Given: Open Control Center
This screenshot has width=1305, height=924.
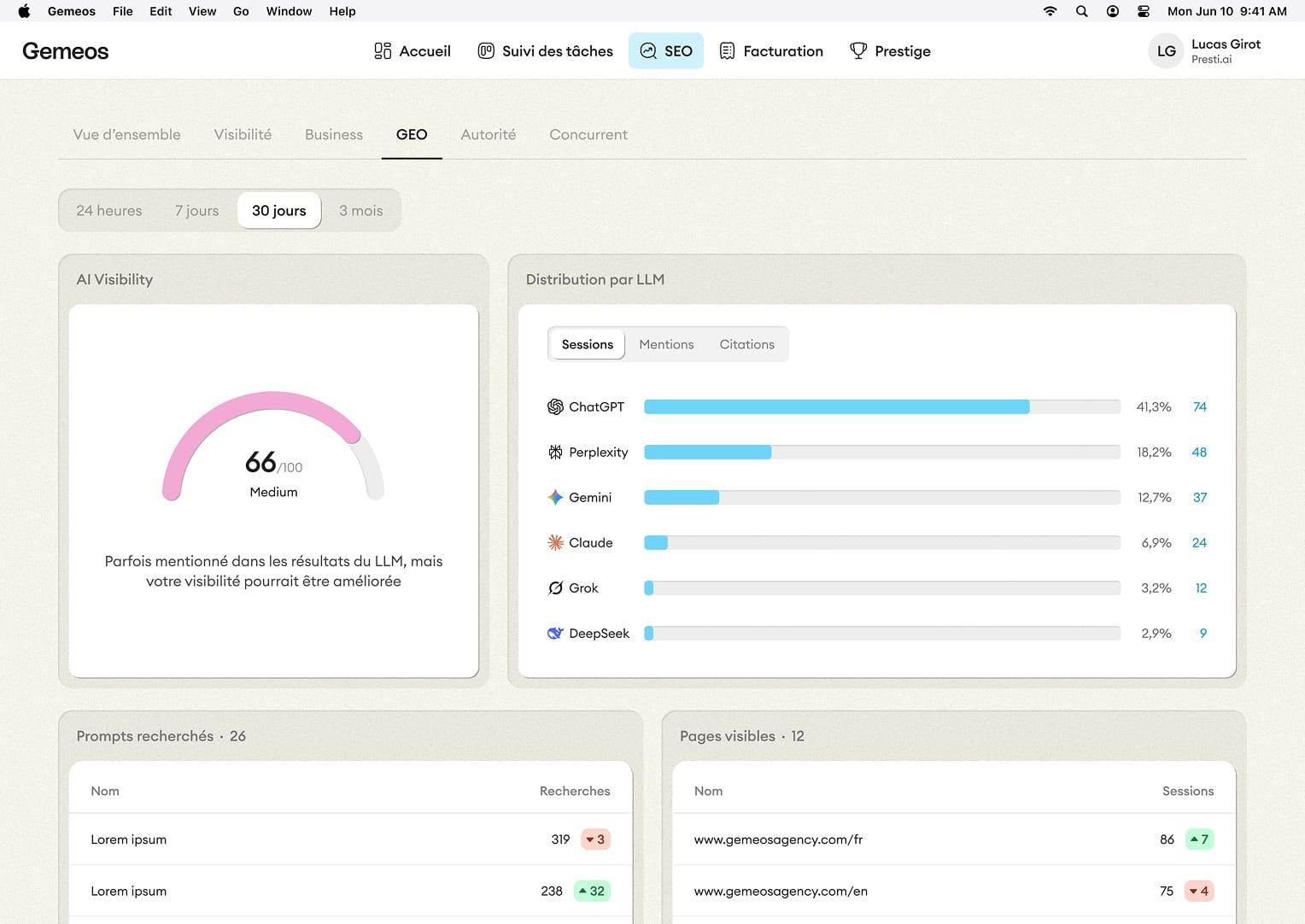Looking at the screenshot, I should (x=1144, y=11).
